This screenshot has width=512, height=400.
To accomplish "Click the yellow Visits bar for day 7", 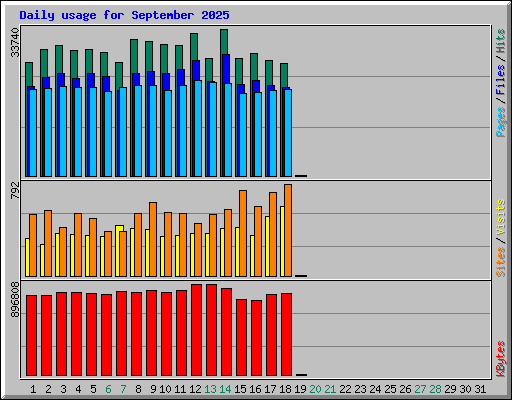I will pos(119,251).
